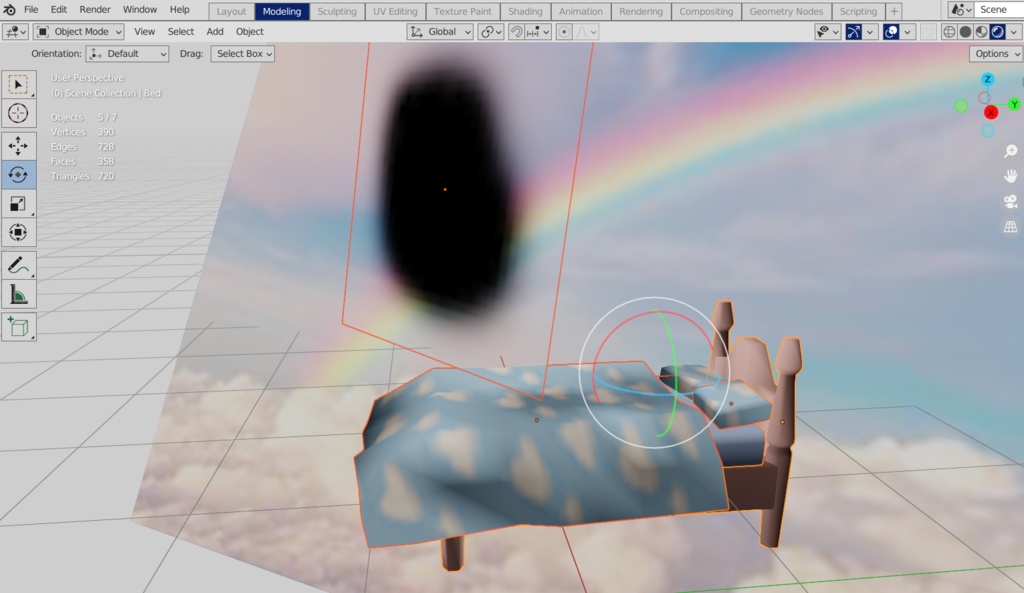
Task: Toggle viewport overlays display
Action: 891,31
